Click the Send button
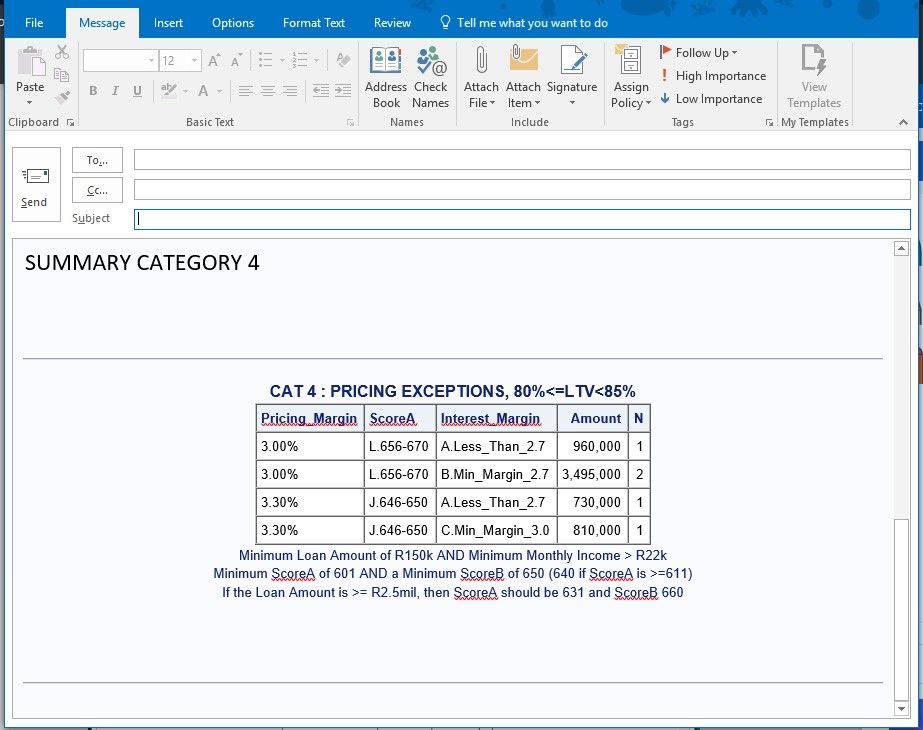The height and width of the screenshot is (730, 923). pyautogui.click(x=34, y=187)
